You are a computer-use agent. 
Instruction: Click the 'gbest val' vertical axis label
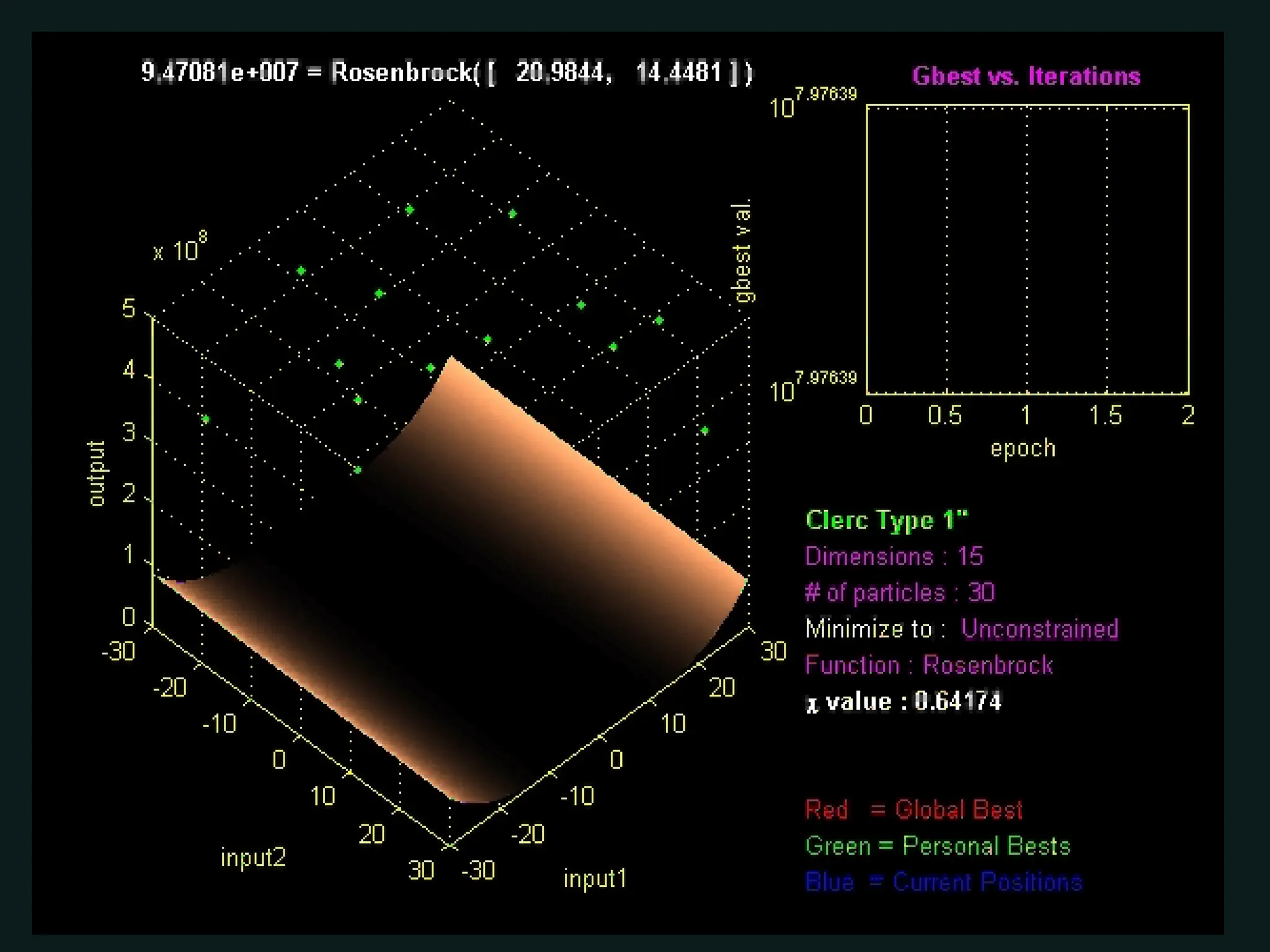(x=742, y=251)
